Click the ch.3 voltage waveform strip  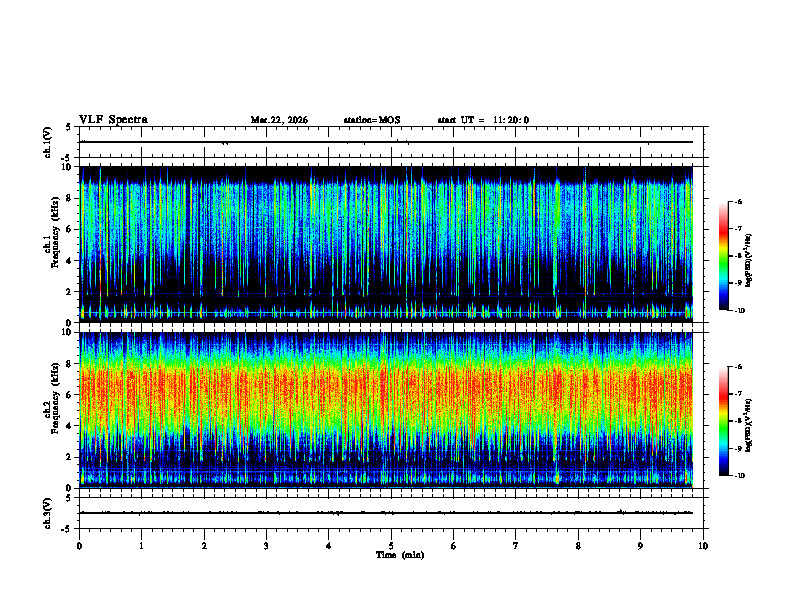coord(391,513)
